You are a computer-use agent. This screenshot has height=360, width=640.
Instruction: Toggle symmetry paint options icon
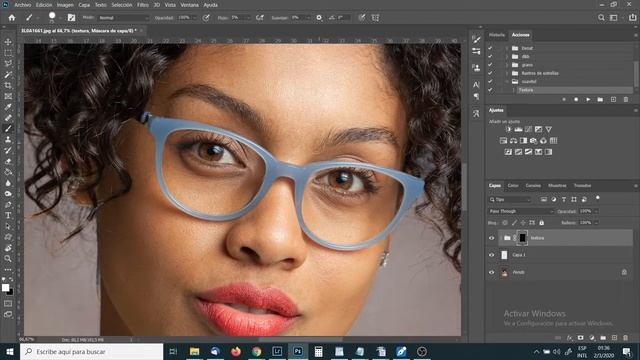375,18
